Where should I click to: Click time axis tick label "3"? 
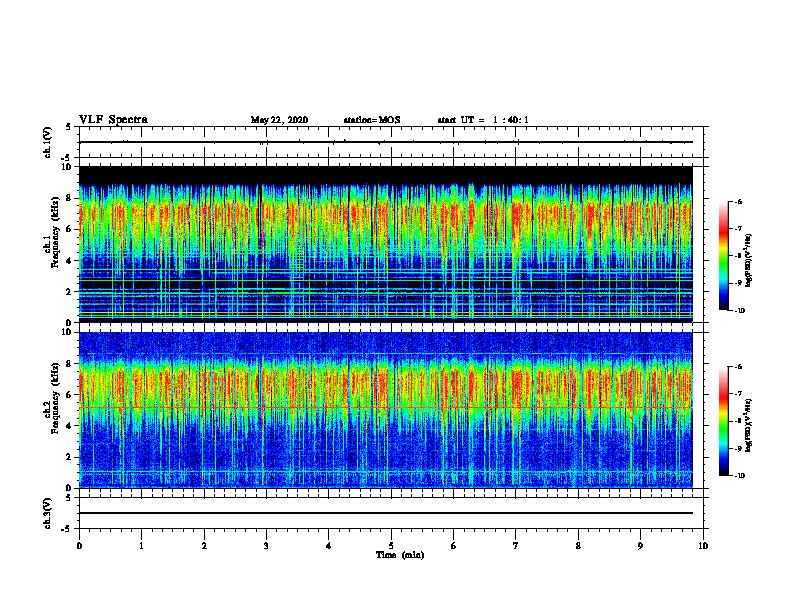[266, 546]
